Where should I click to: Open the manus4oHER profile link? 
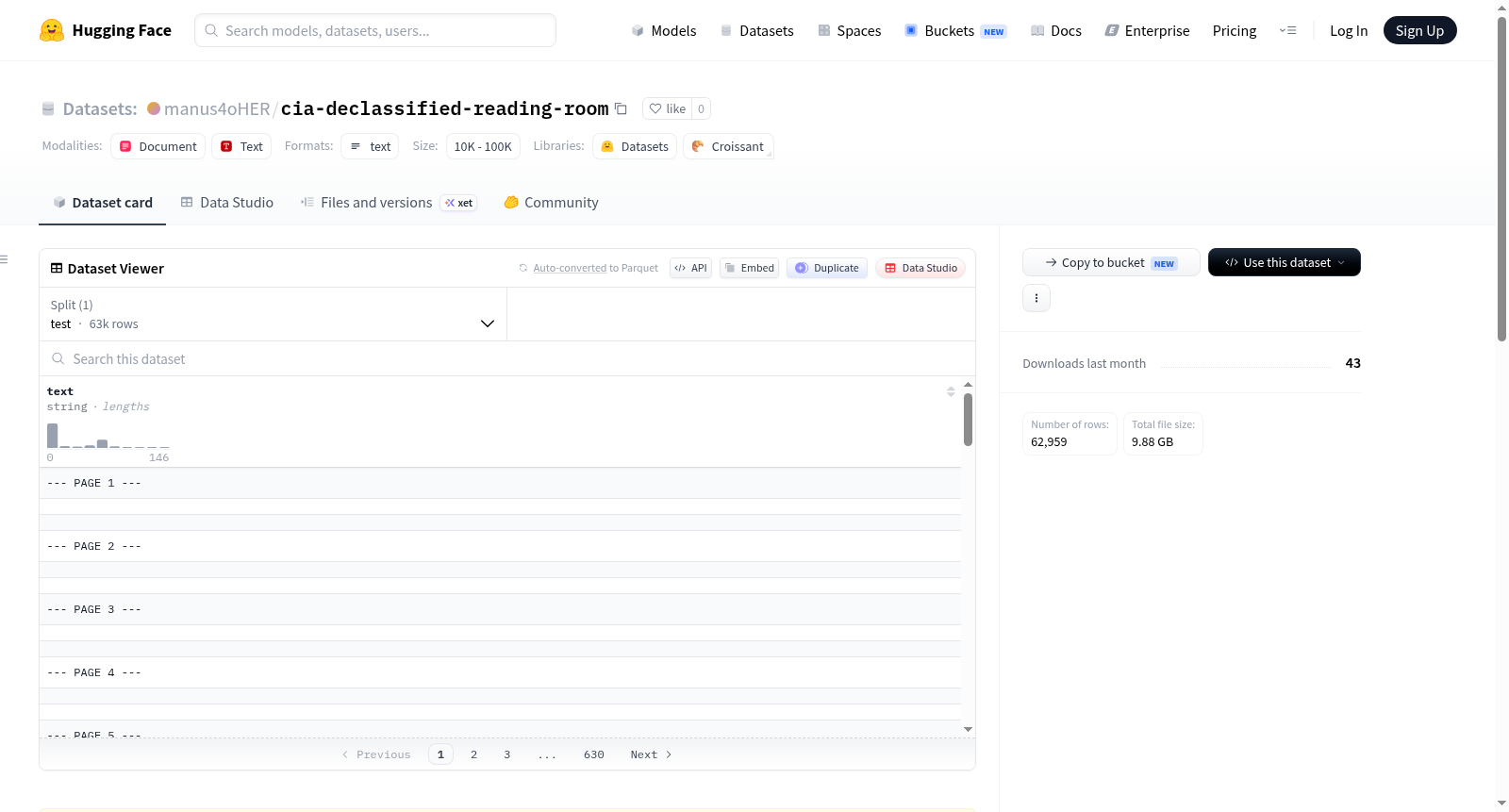217,108
